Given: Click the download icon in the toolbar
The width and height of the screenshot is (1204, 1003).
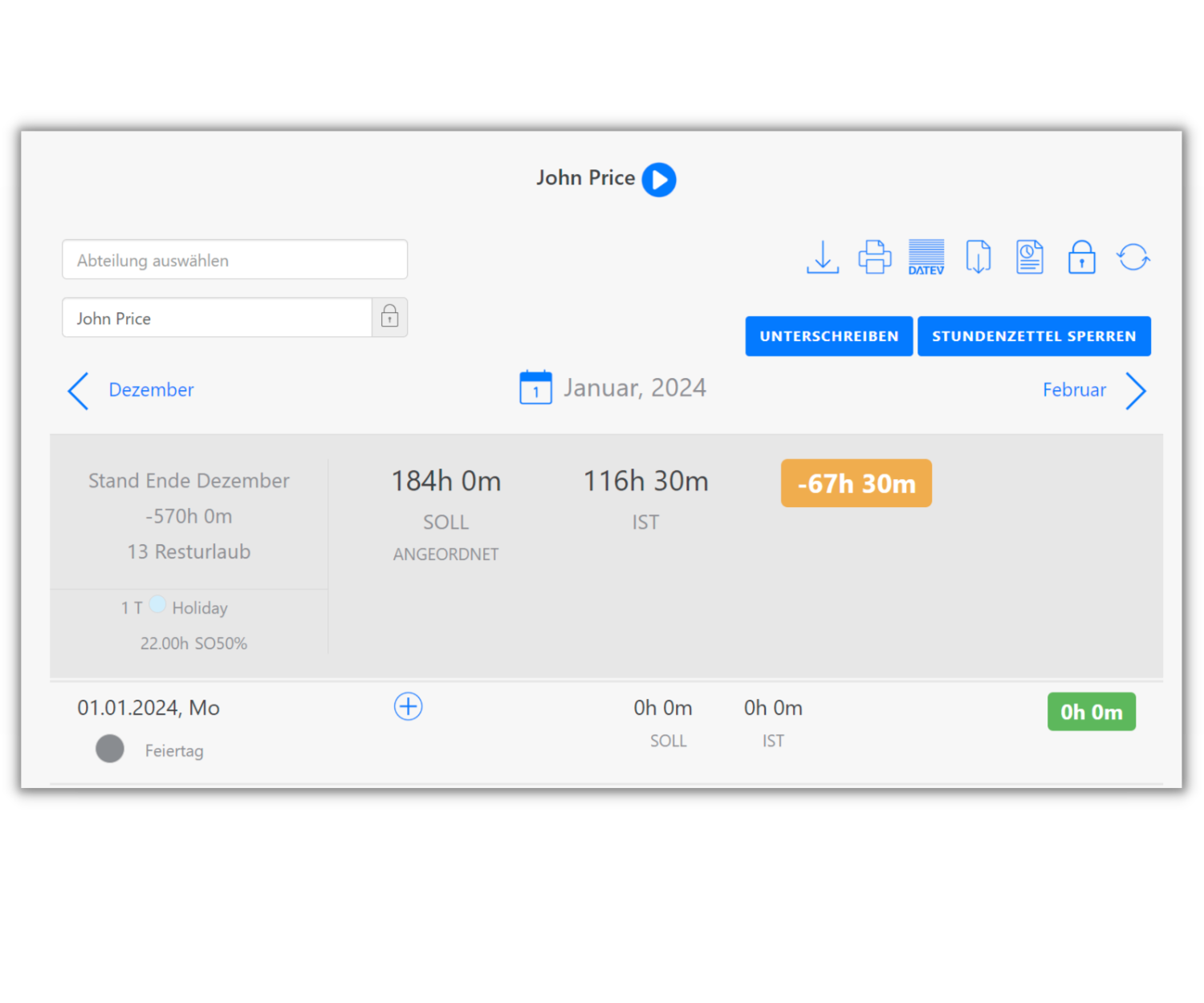Looking at the screenshot, I should (x=822, y=257).
